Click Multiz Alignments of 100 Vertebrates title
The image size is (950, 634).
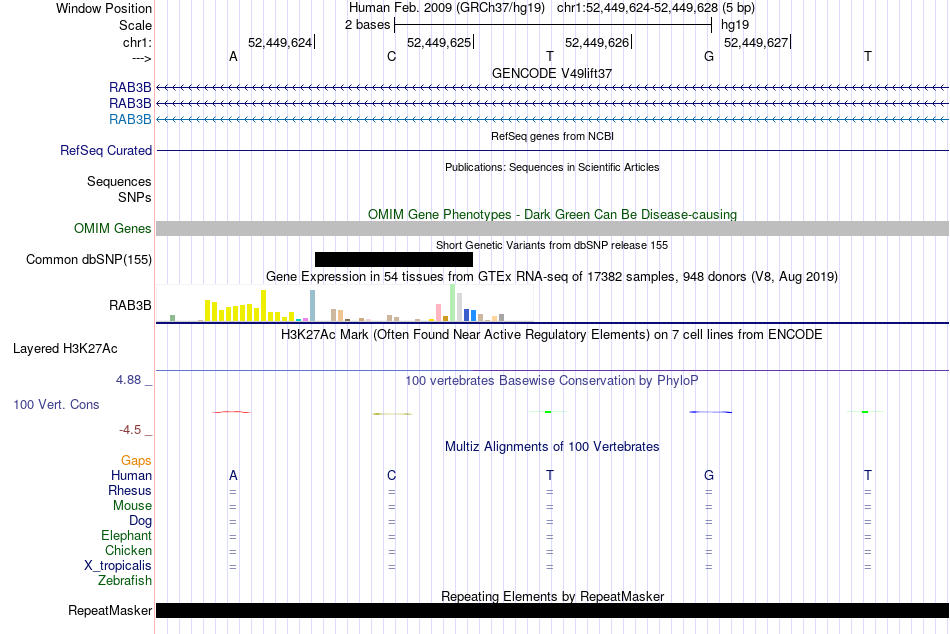[552, 447]
